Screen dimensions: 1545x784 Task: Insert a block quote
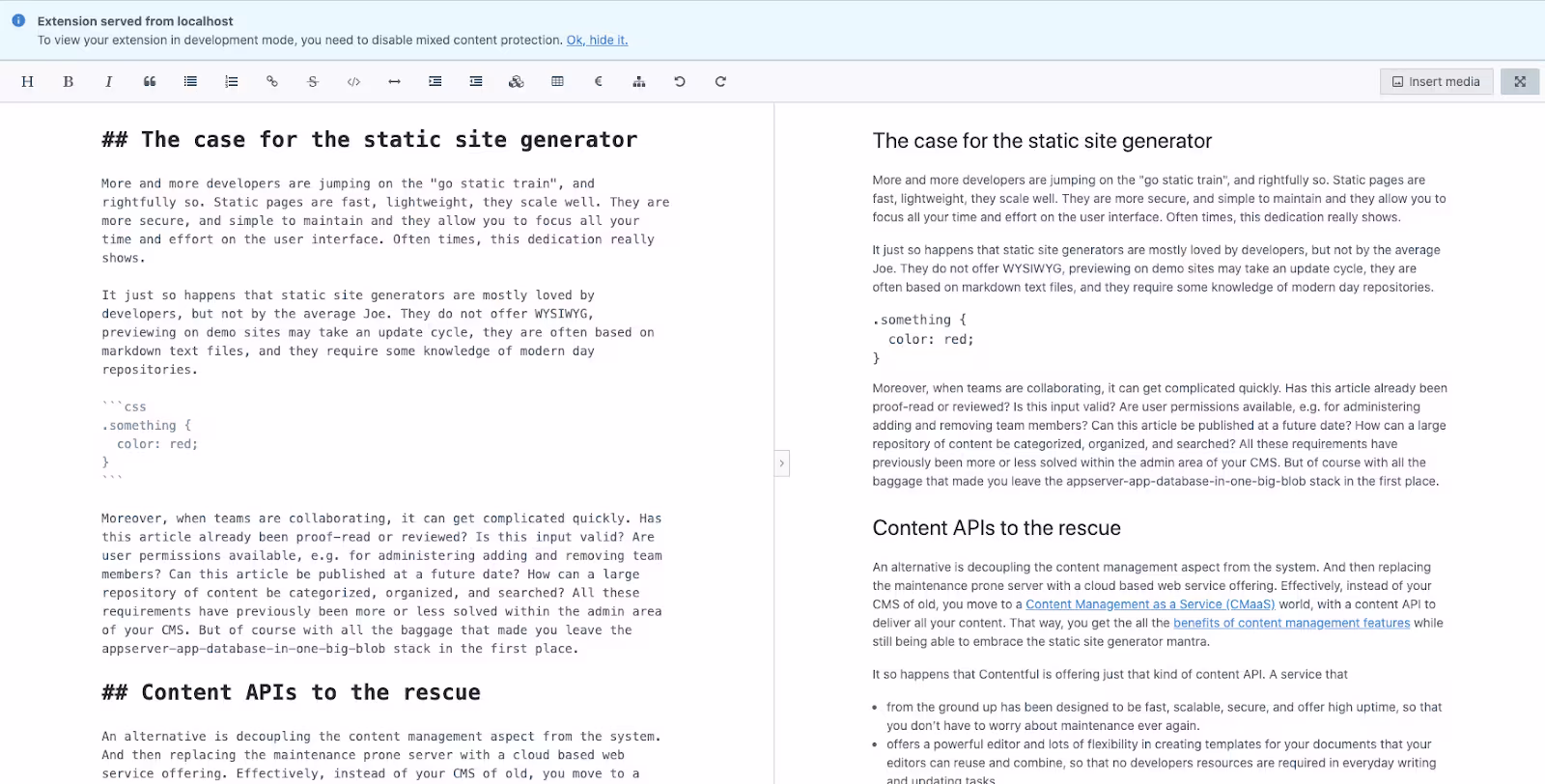coord(150,82)
